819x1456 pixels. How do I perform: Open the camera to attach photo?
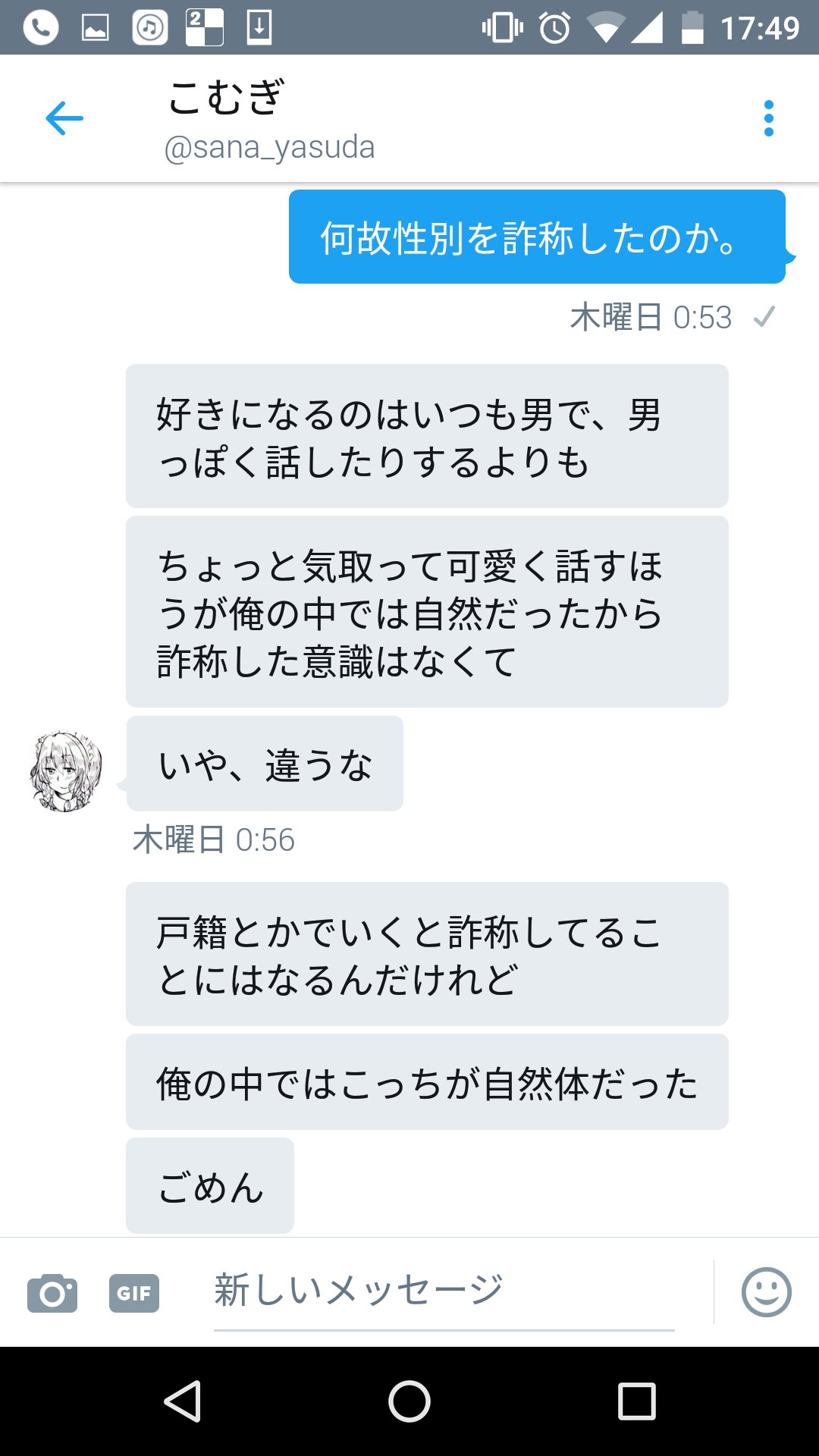click(x=52, y=1293)
